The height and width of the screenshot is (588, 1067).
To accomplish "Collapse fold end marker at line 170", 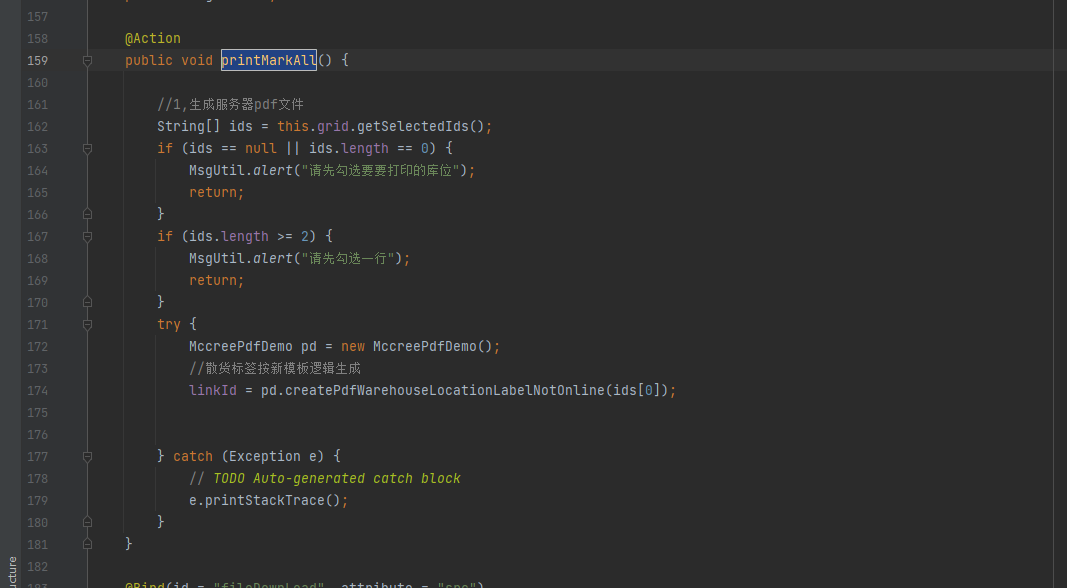I will click(87, 302).
